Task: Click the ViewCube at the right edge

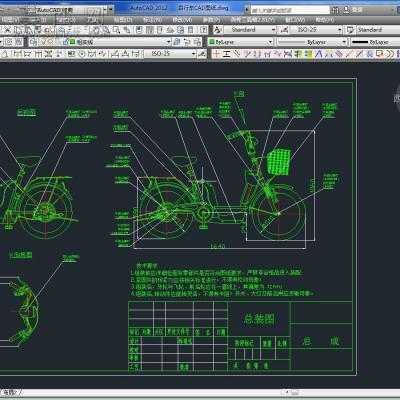Action: (396, 98)
